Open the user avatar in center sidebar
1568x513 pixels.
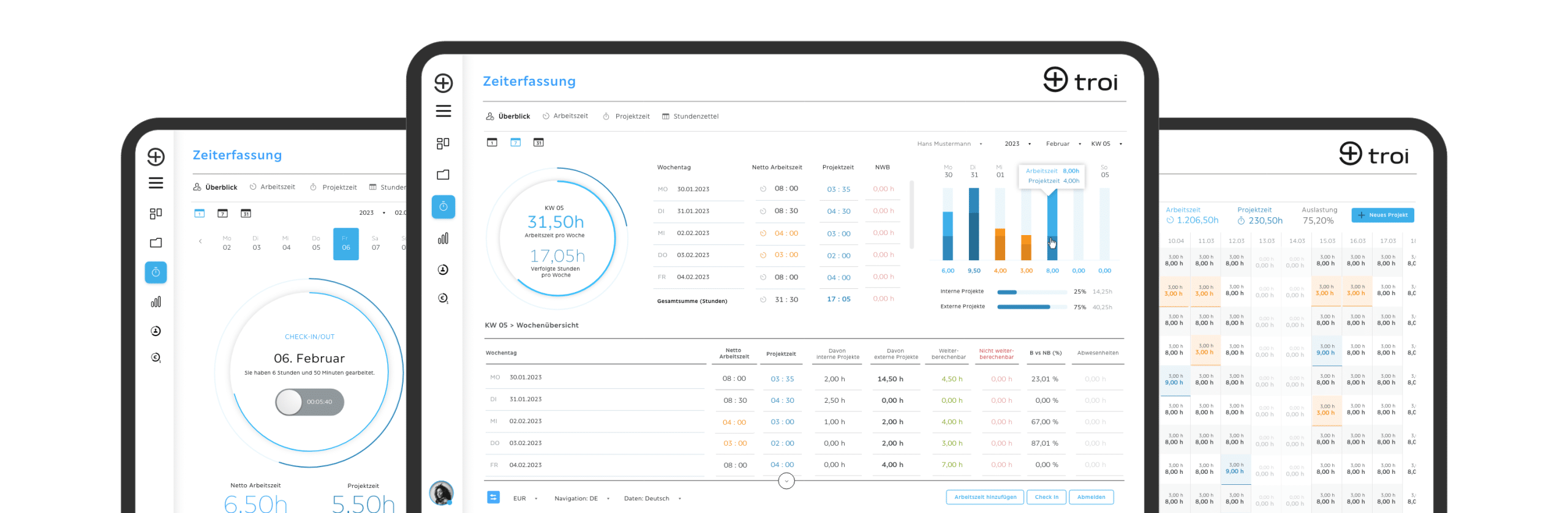click(x=441, y=493)
